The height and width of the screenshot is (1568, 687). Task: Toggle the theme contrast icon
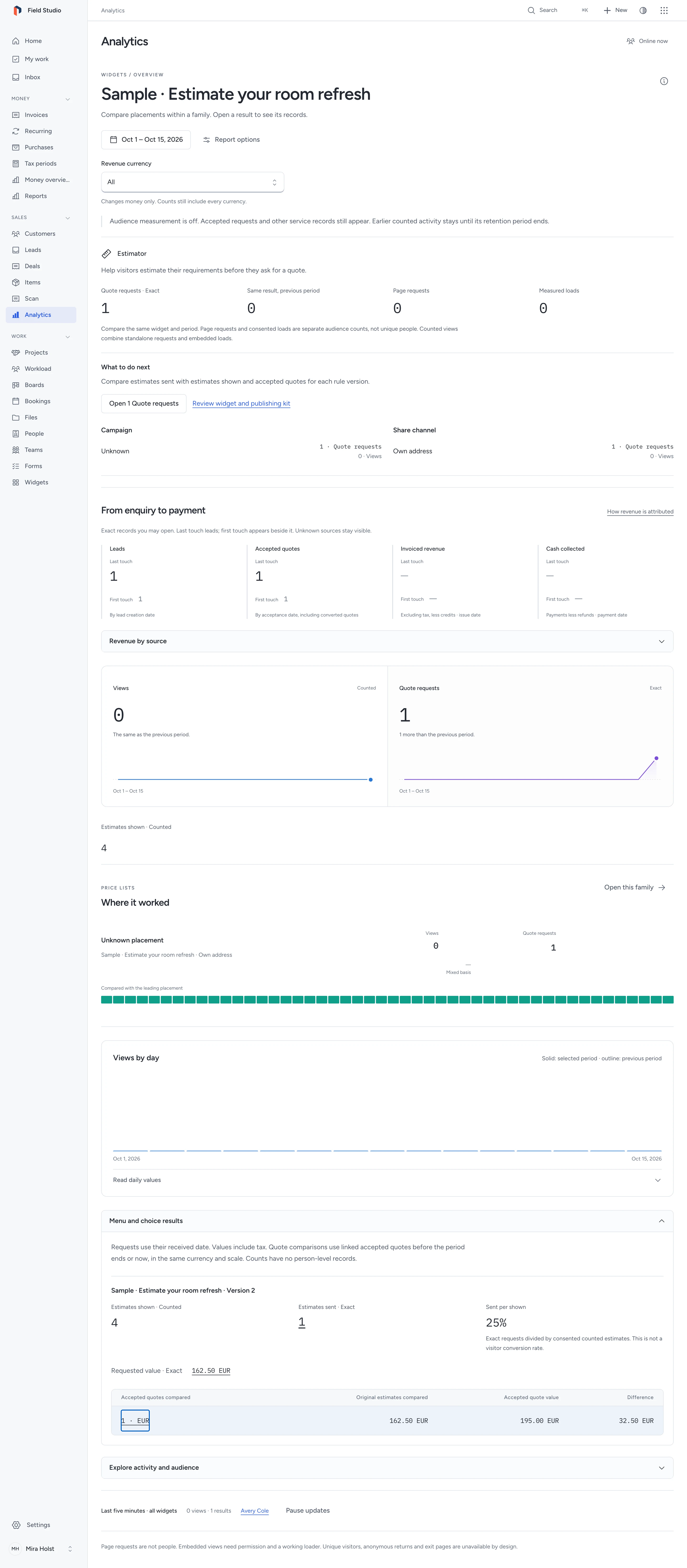point(643,10)
